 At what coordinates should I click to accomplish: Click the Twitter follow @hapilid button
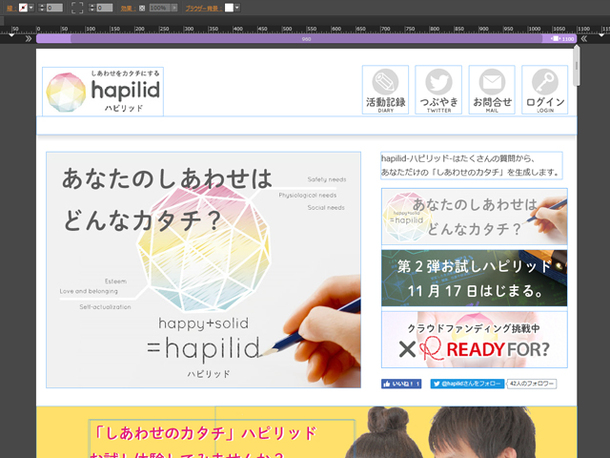(x=466, y=383)
